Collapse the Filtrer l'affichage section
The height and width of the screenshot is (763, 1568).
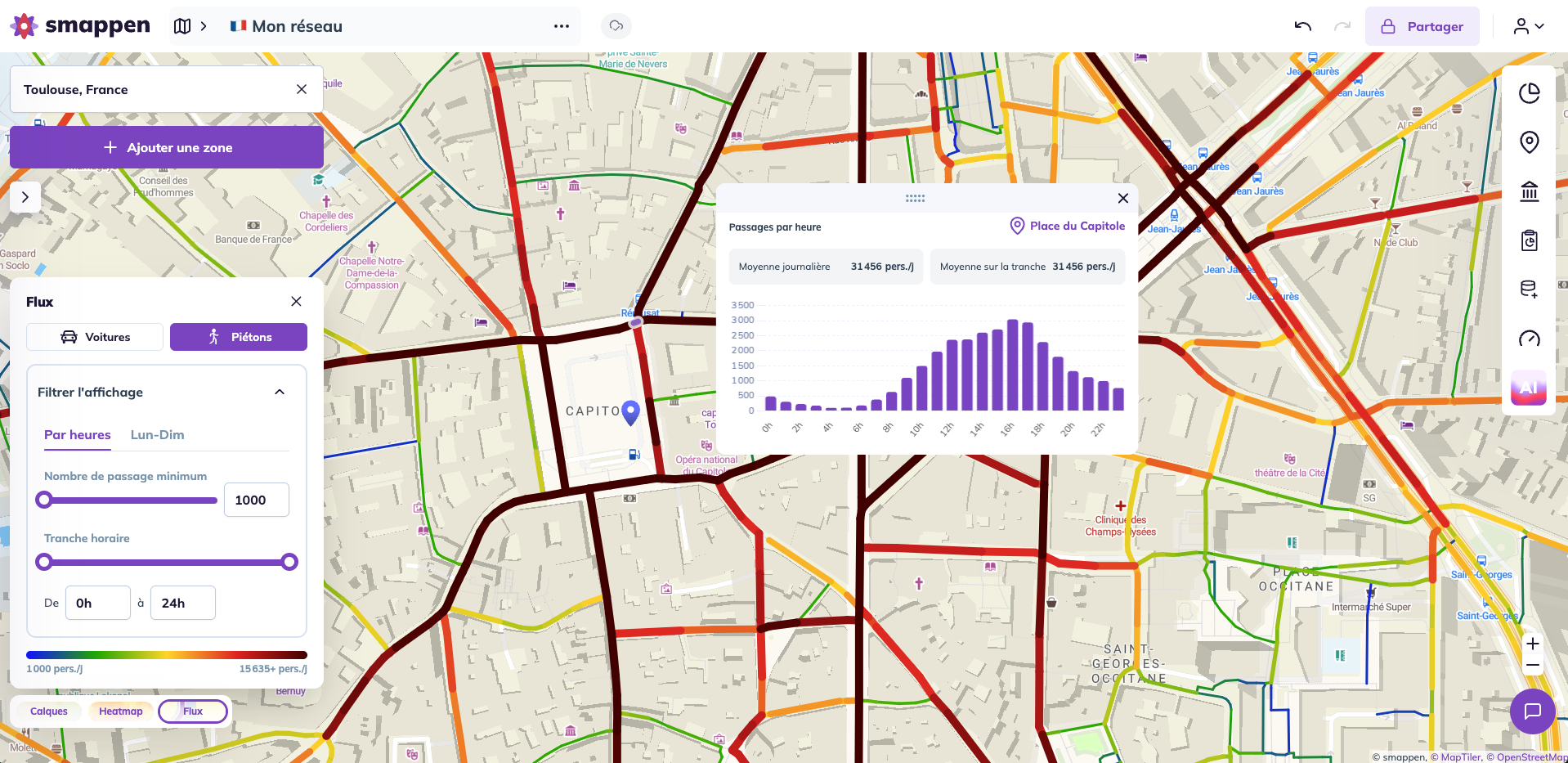(280, 393)
